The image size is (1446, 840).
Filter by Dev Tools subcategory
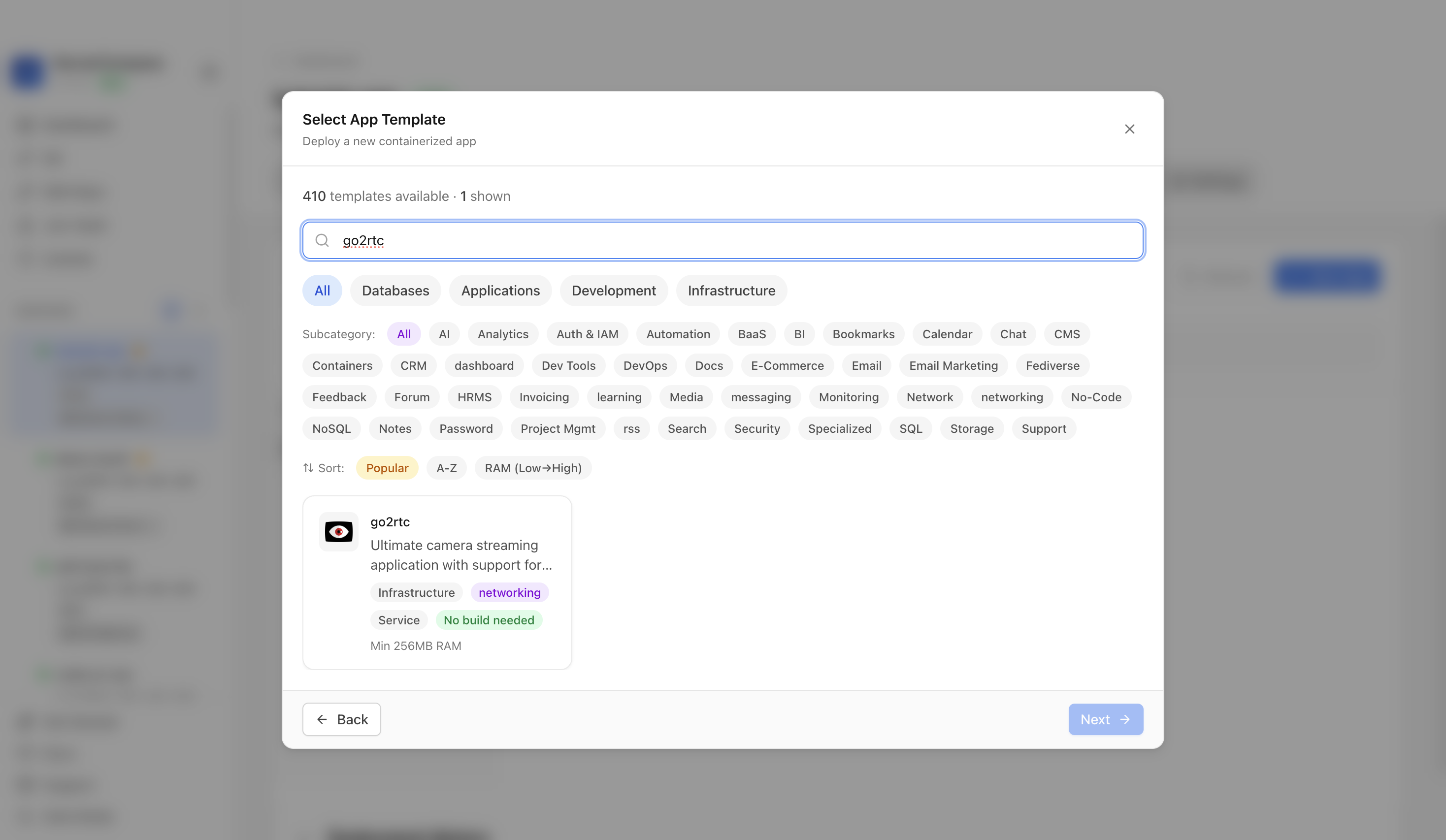[568, 365]
